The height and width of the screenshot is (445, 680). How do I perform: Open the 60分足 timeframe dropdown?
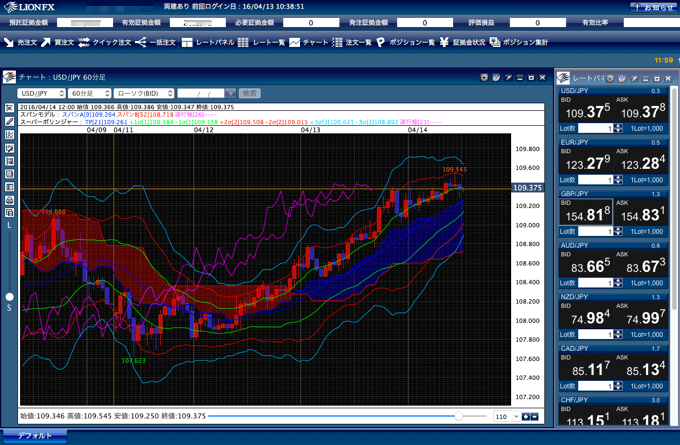pyautogui.click(x=89, y=93)
